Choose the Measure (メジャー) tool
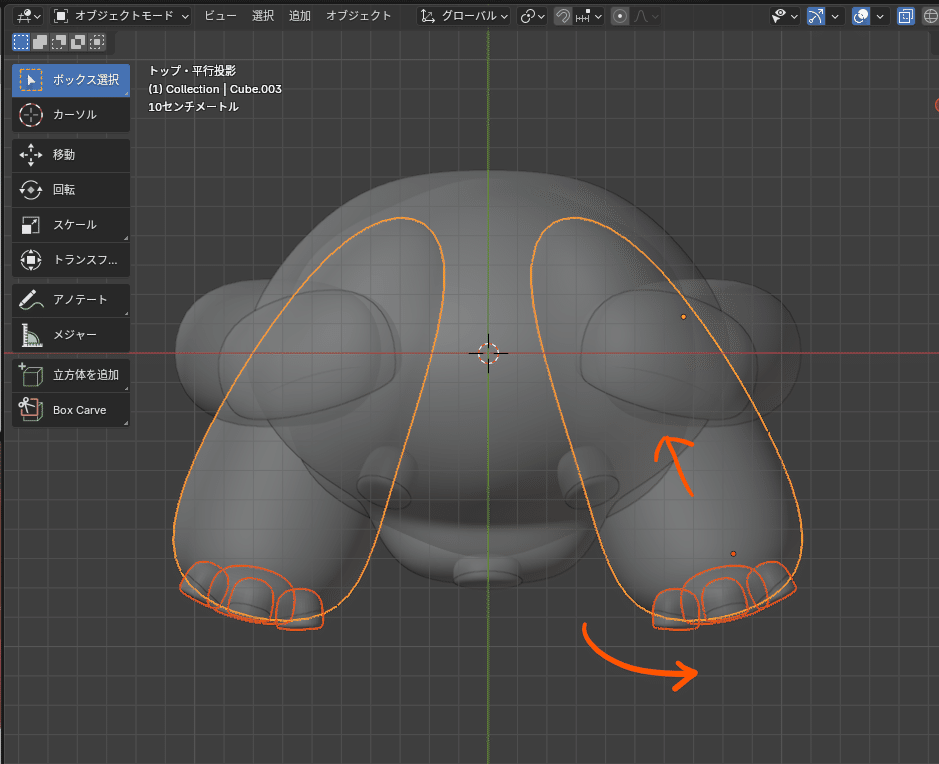 pyautogui.click(x=71, y=335)
